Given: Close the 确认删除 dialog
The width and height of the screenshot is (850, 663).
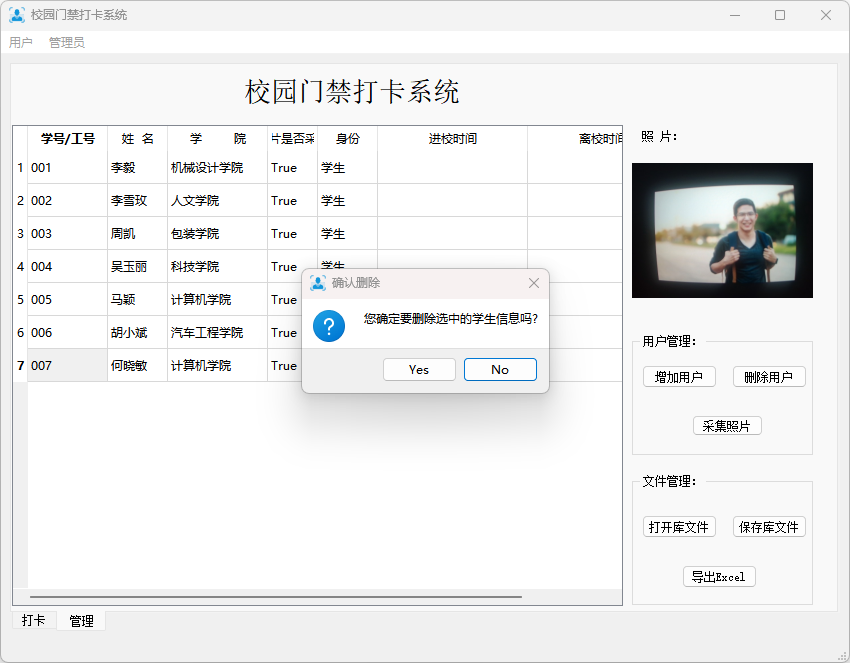Looking at the screenshot, I should 533,283.
